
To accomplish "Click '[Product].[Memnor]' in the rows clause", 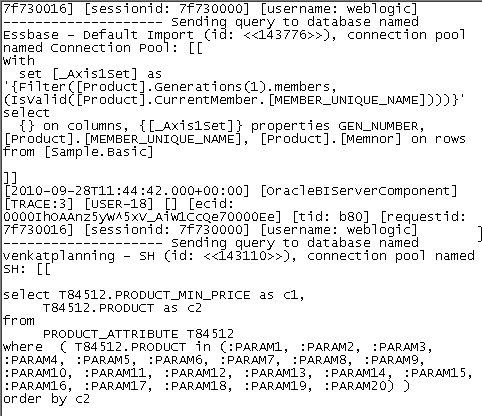I will 331,139.
